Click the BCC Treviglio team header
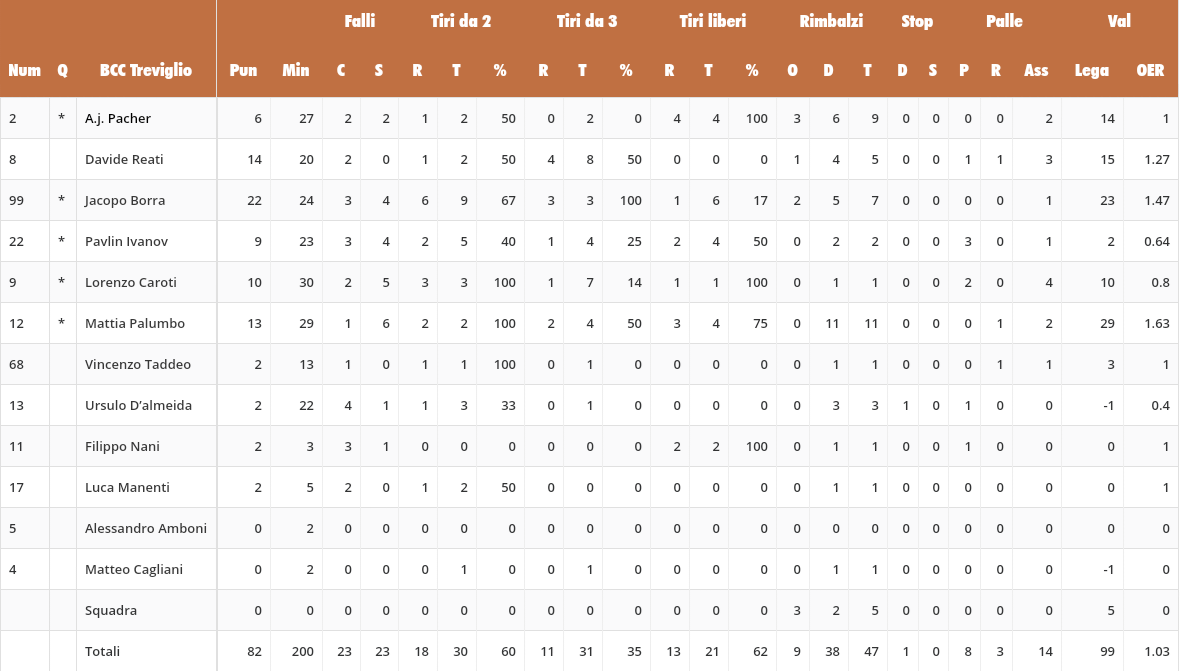1183x671 pixels. coord(146,70)
